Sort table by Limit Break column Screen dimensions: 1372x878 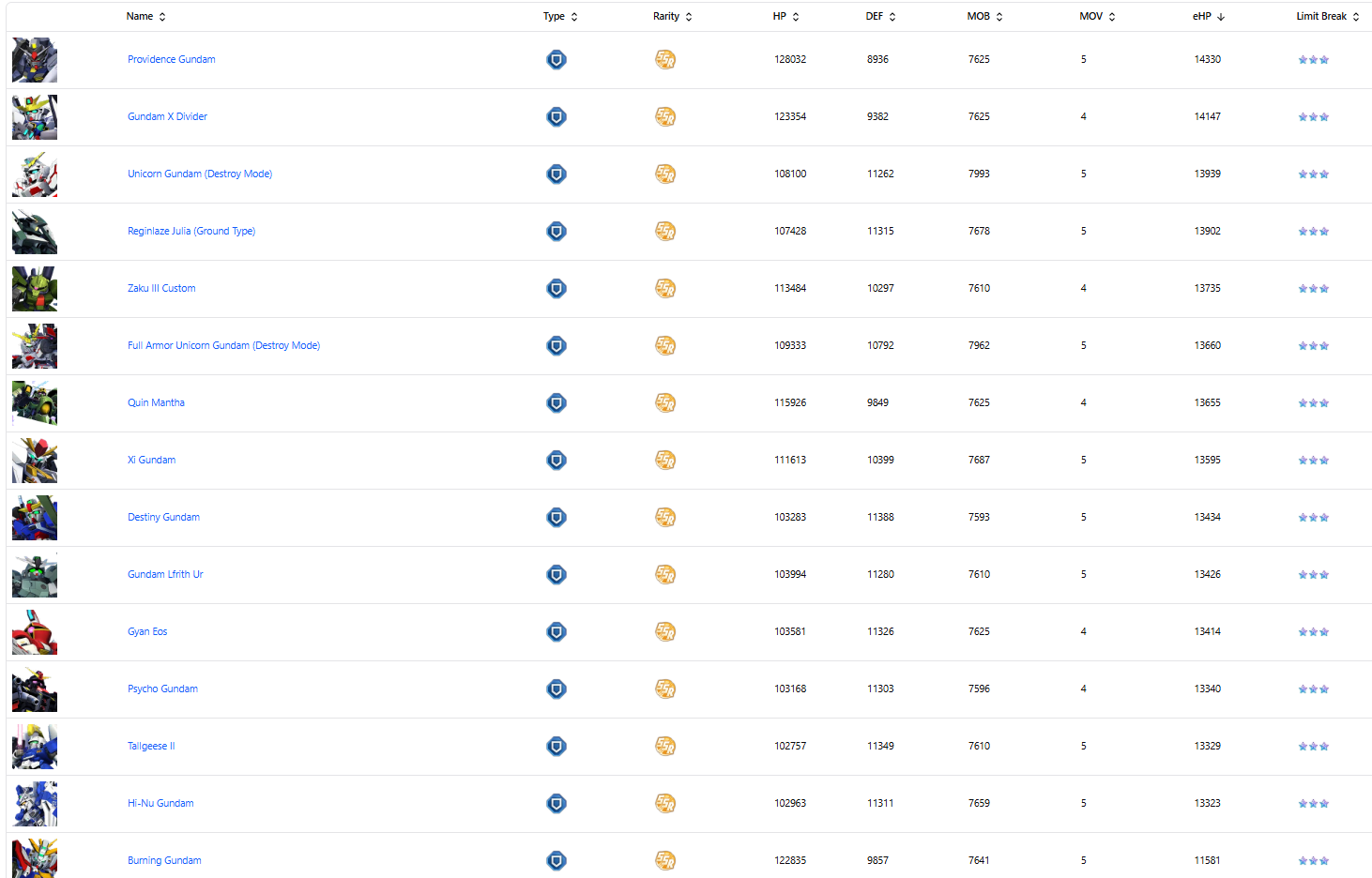point(1328,17)
